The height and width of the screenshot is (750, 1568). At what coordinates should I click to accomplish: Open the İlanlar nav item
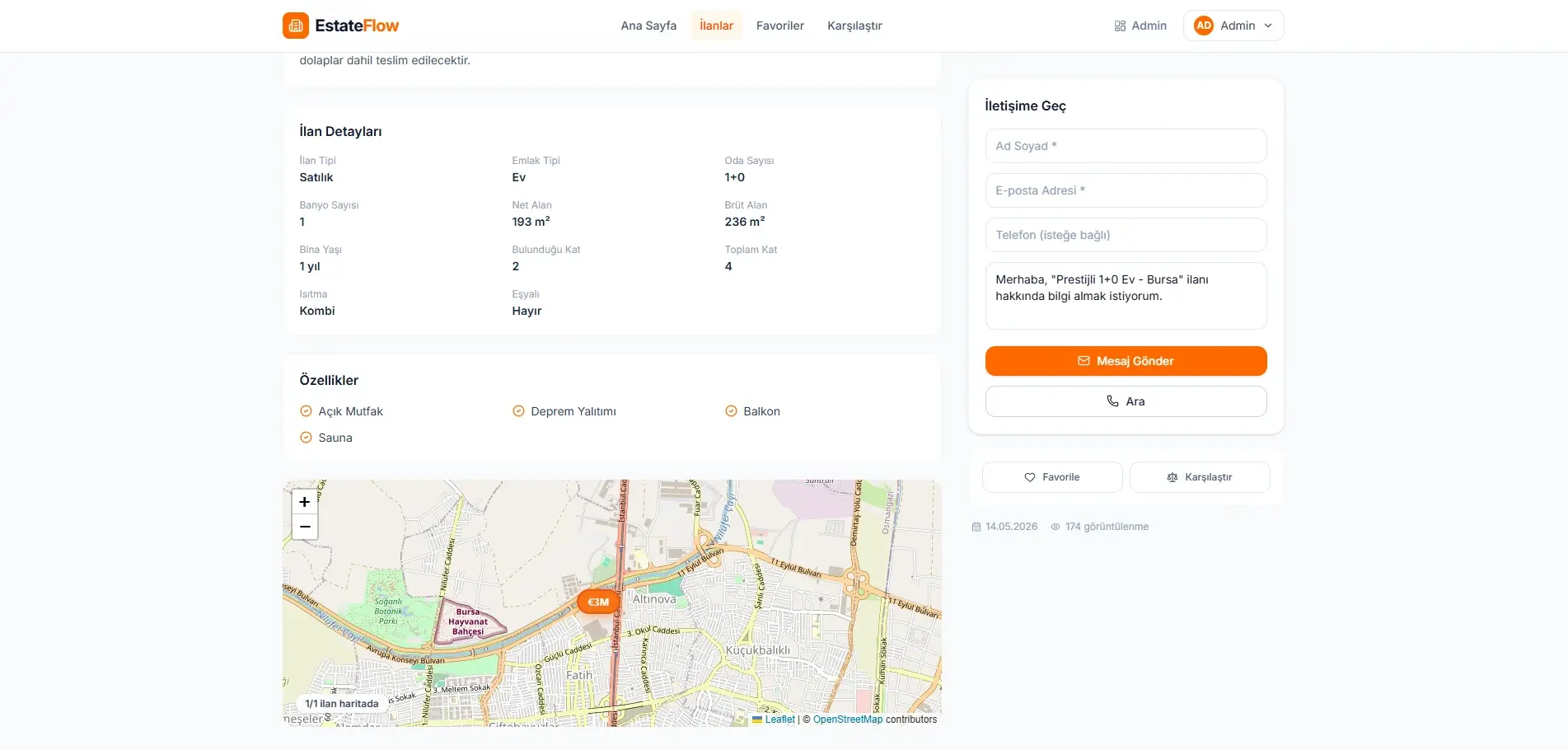[716, 26]
